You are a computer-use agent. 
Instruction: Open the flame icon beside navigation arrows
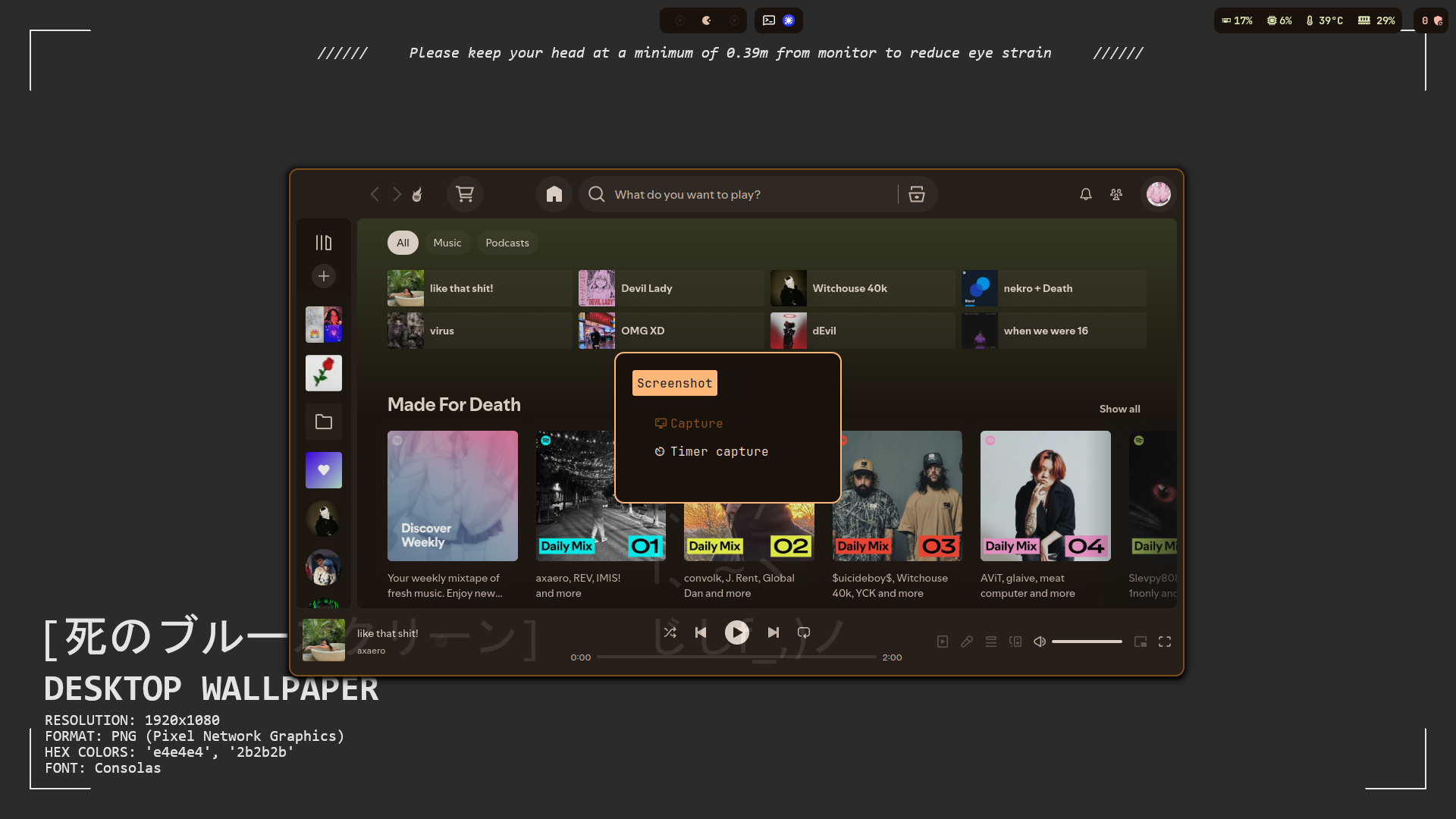click(x=417, y=194)
